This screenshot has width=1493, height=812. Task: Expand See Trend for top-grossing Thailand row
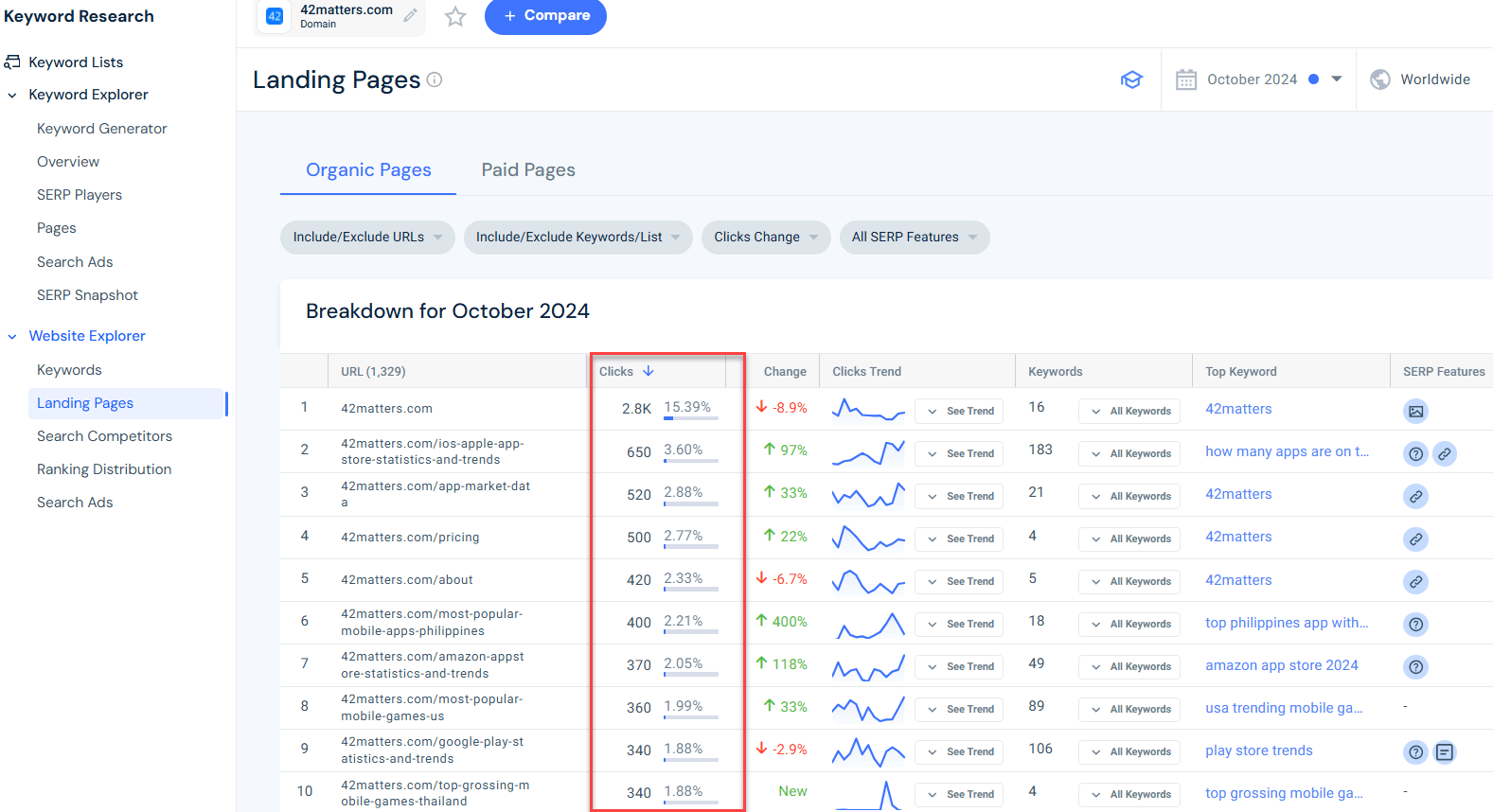pyautogui.click(x=960, y=794)
